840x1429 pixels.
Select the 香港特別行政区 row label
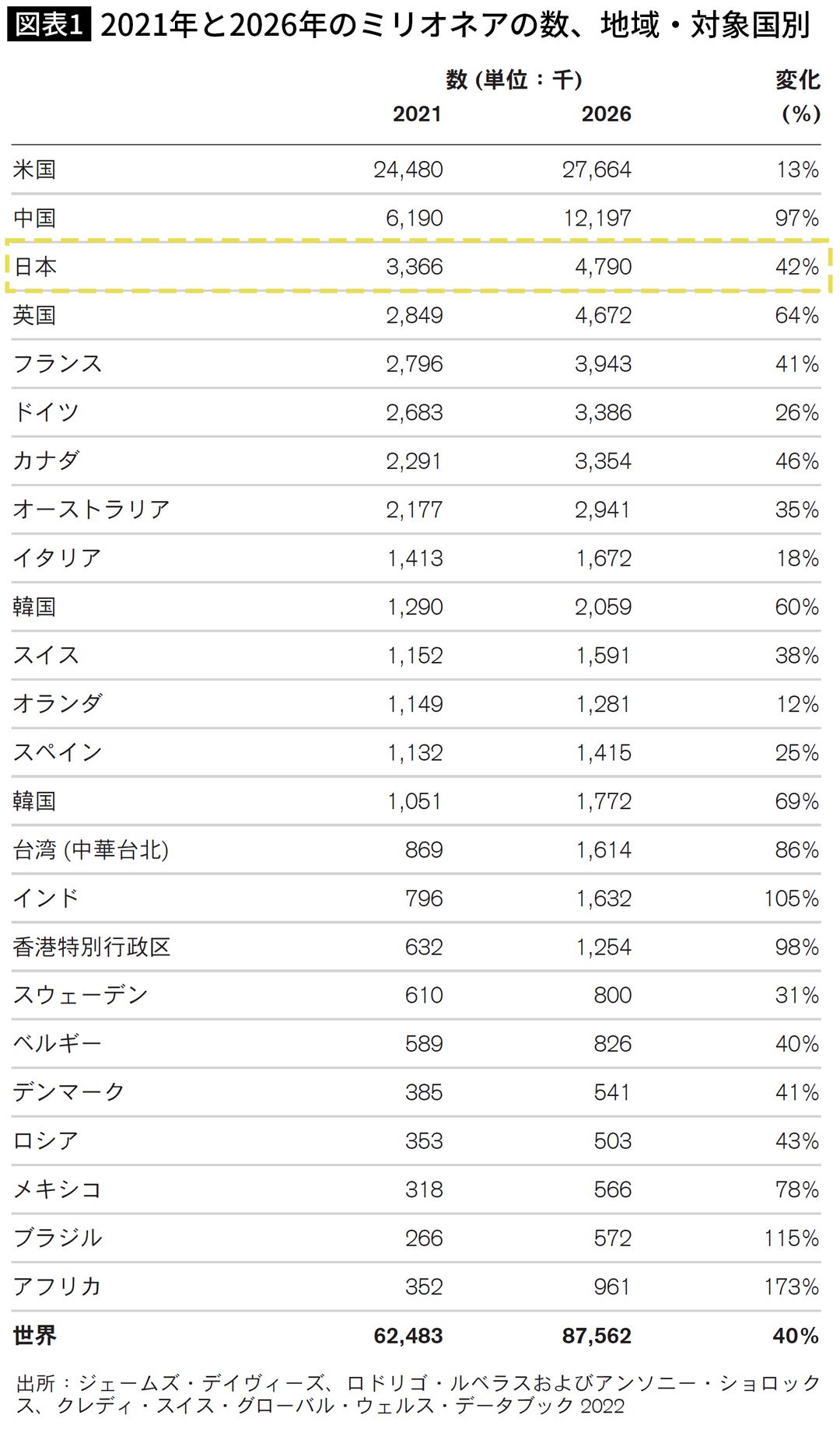point(91,947)
